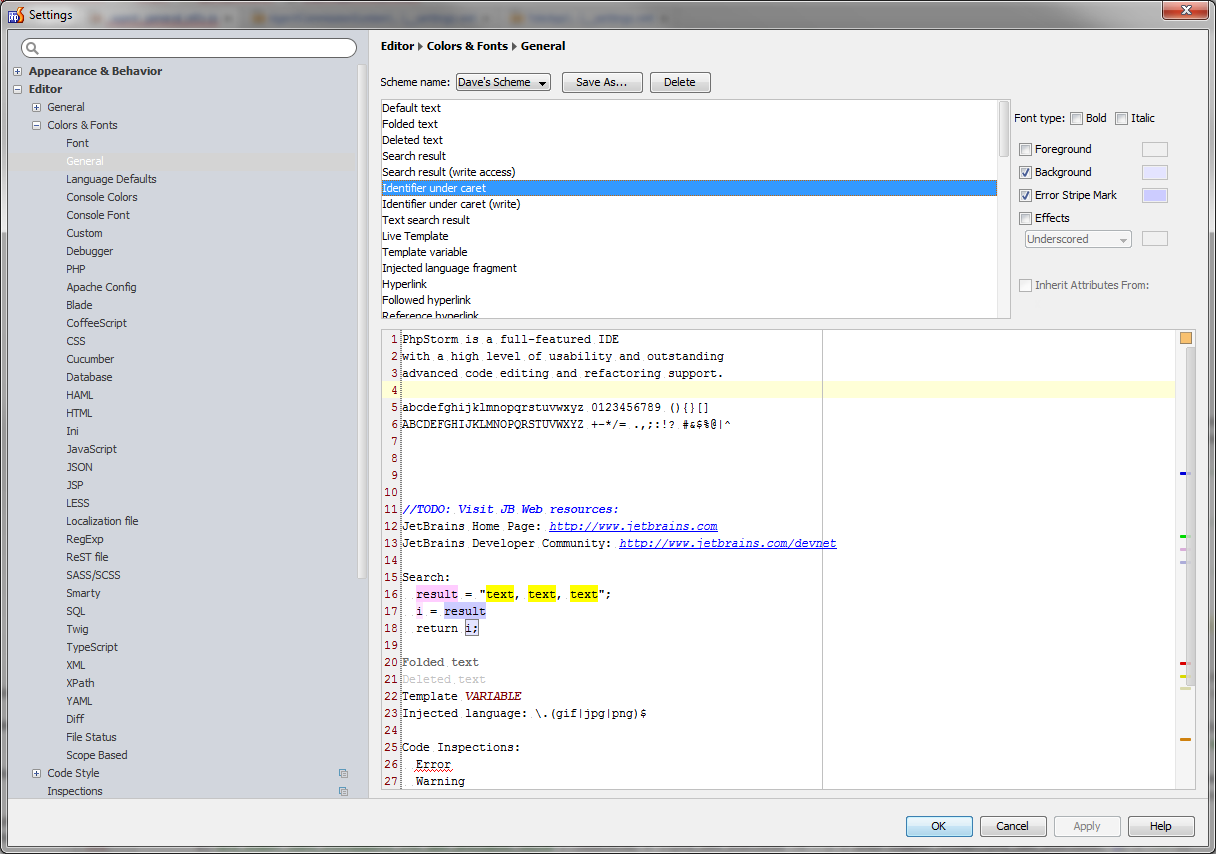Select 'Identifier under caret (write)' entry
The image size is (1216, 854).
(x=689, y=204)
